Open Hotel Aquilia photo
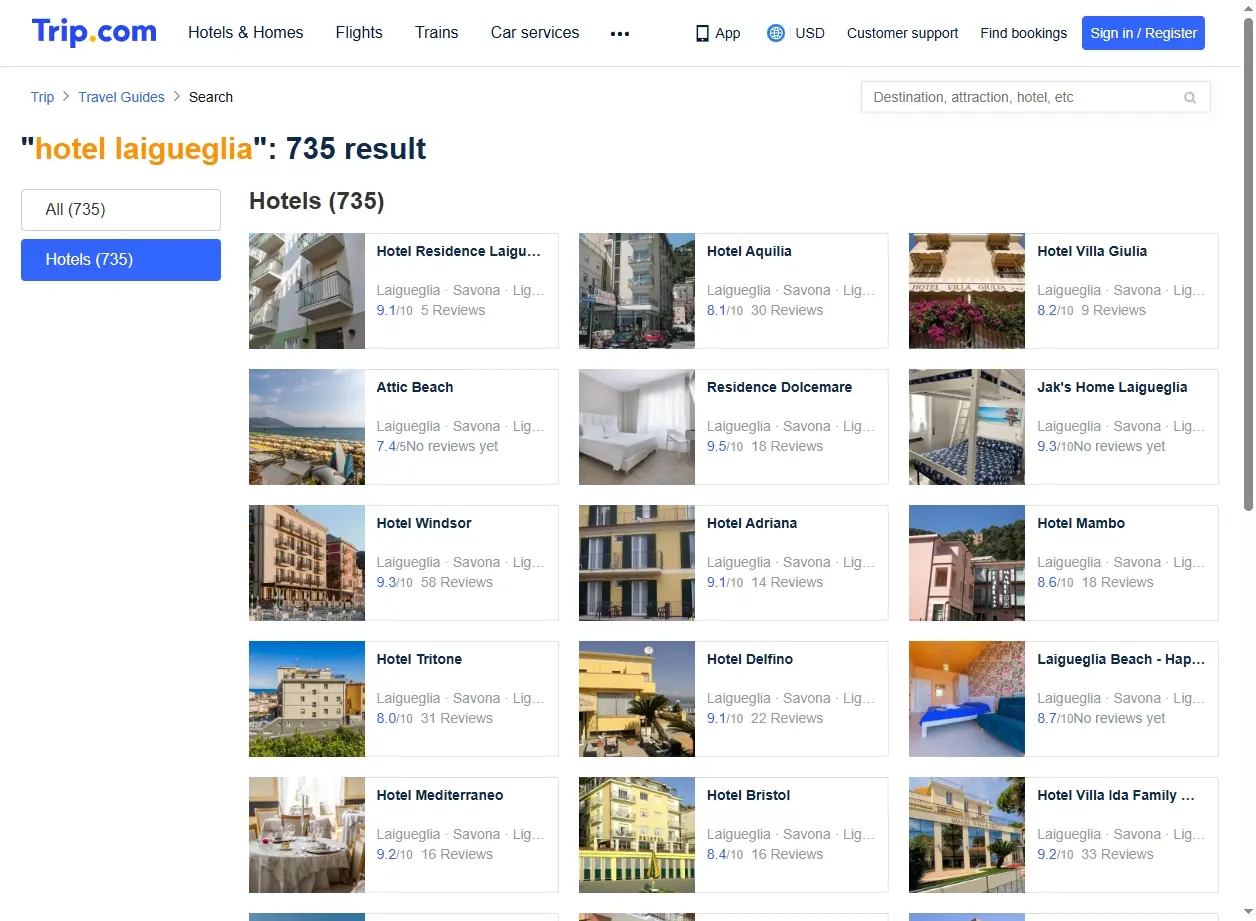 pos(637,291)
